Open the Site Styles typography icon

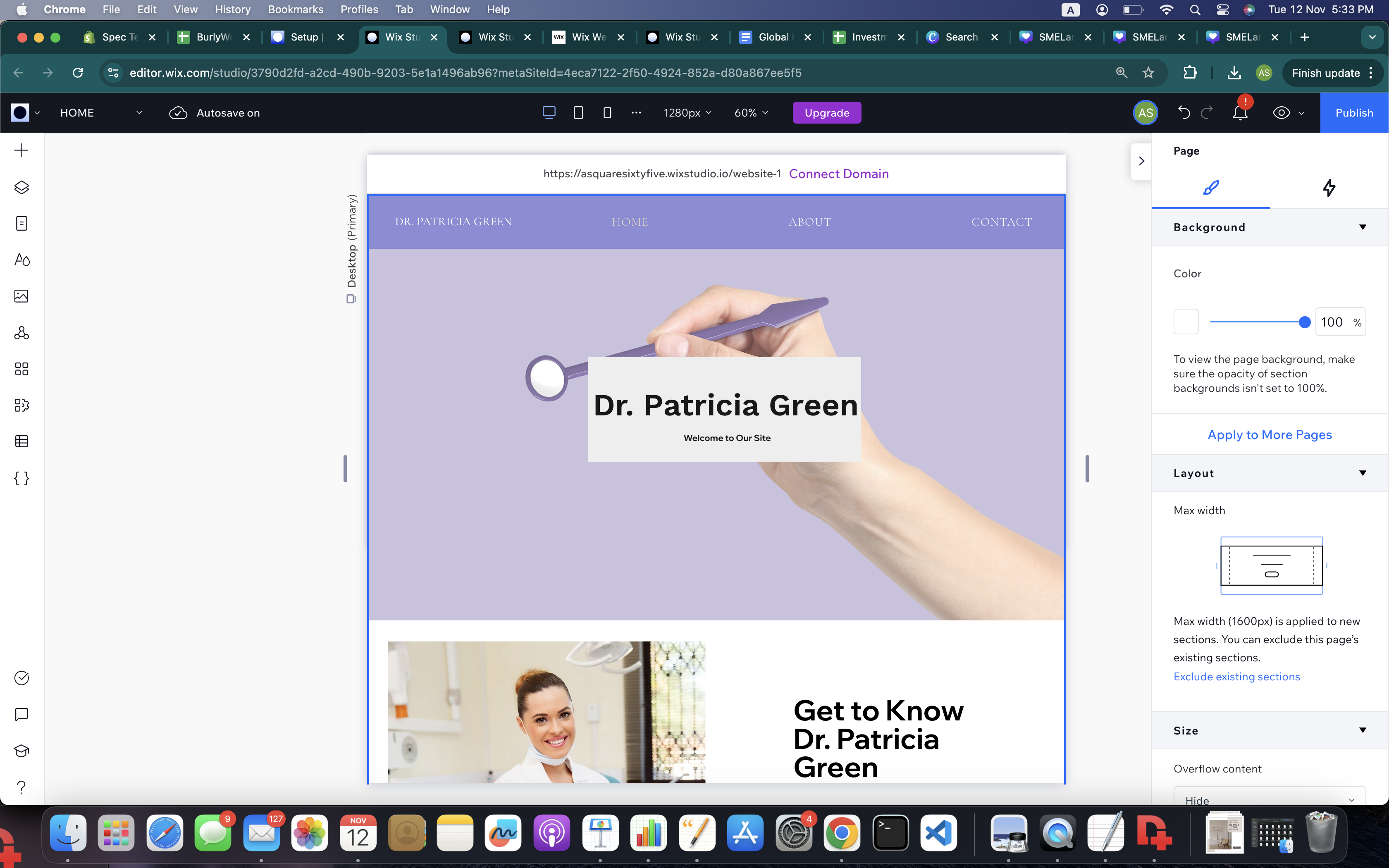coord(21,260)
